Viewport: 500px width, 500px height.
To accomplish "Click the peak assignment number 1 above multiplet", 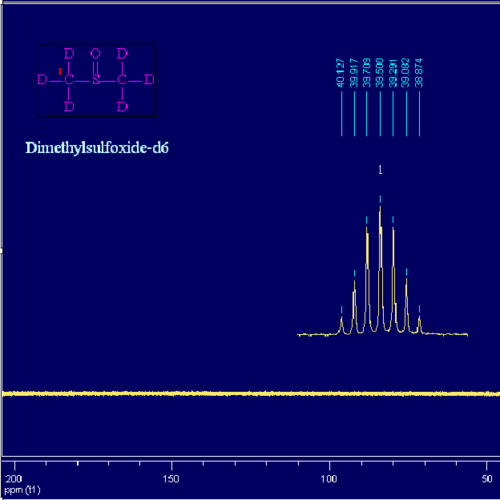I will 380,170.
